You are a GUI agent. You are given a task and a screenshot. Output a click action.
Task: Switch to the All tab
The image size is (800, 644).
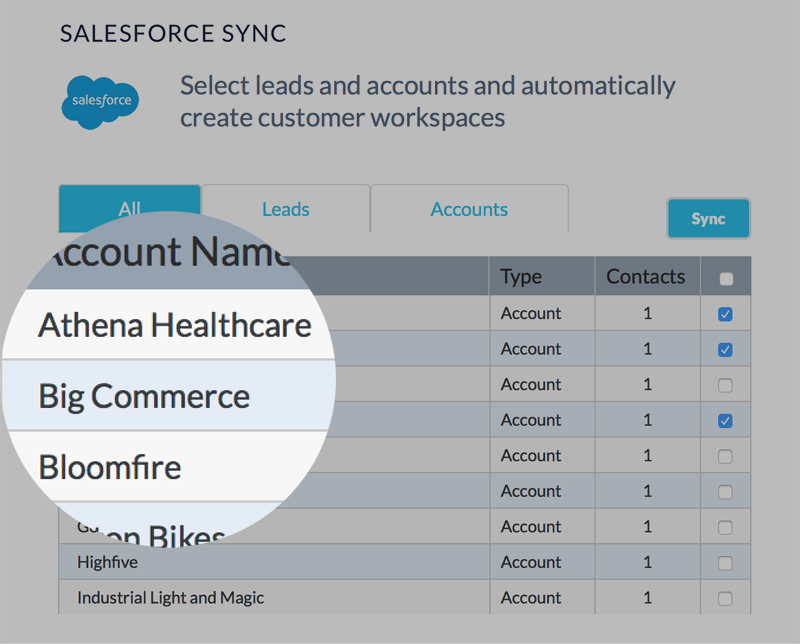130,208
